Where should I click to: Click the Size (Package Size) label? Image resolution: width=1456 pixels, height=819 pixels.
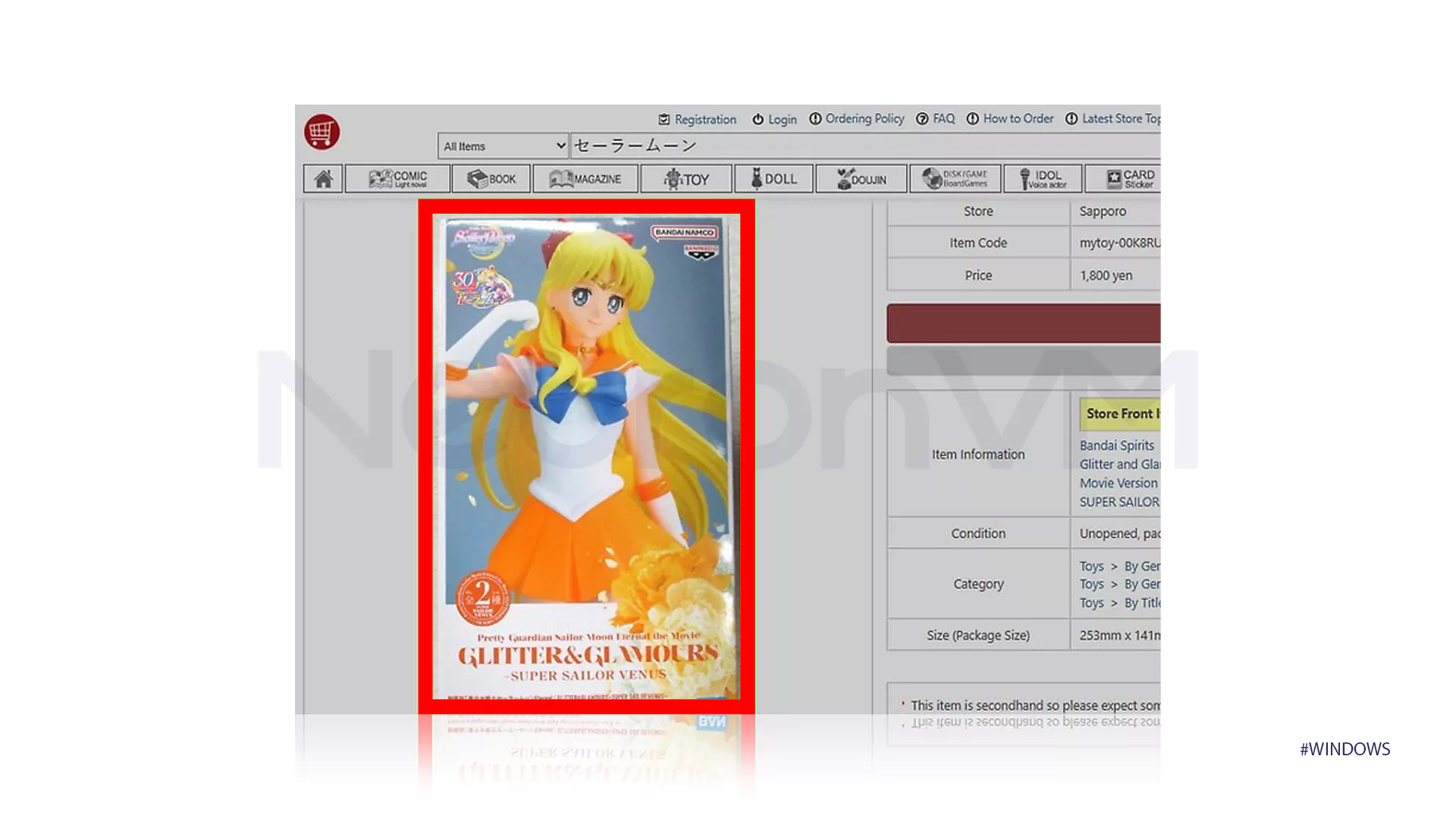(x=978, y=635)
